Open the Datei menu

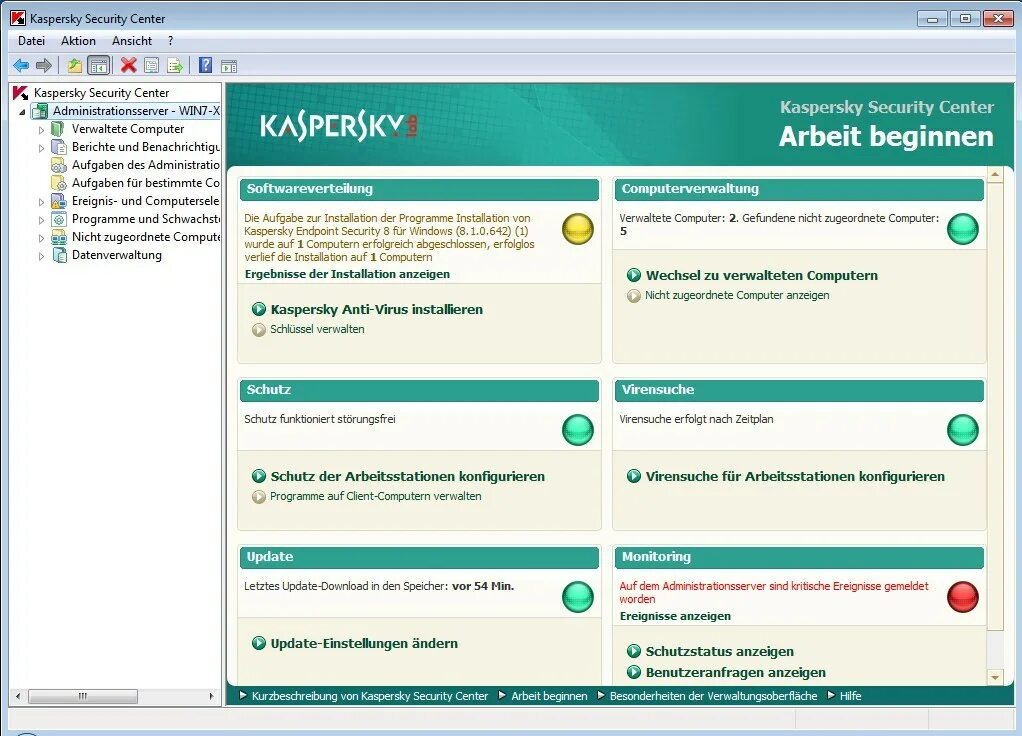(x=31, y=40)
